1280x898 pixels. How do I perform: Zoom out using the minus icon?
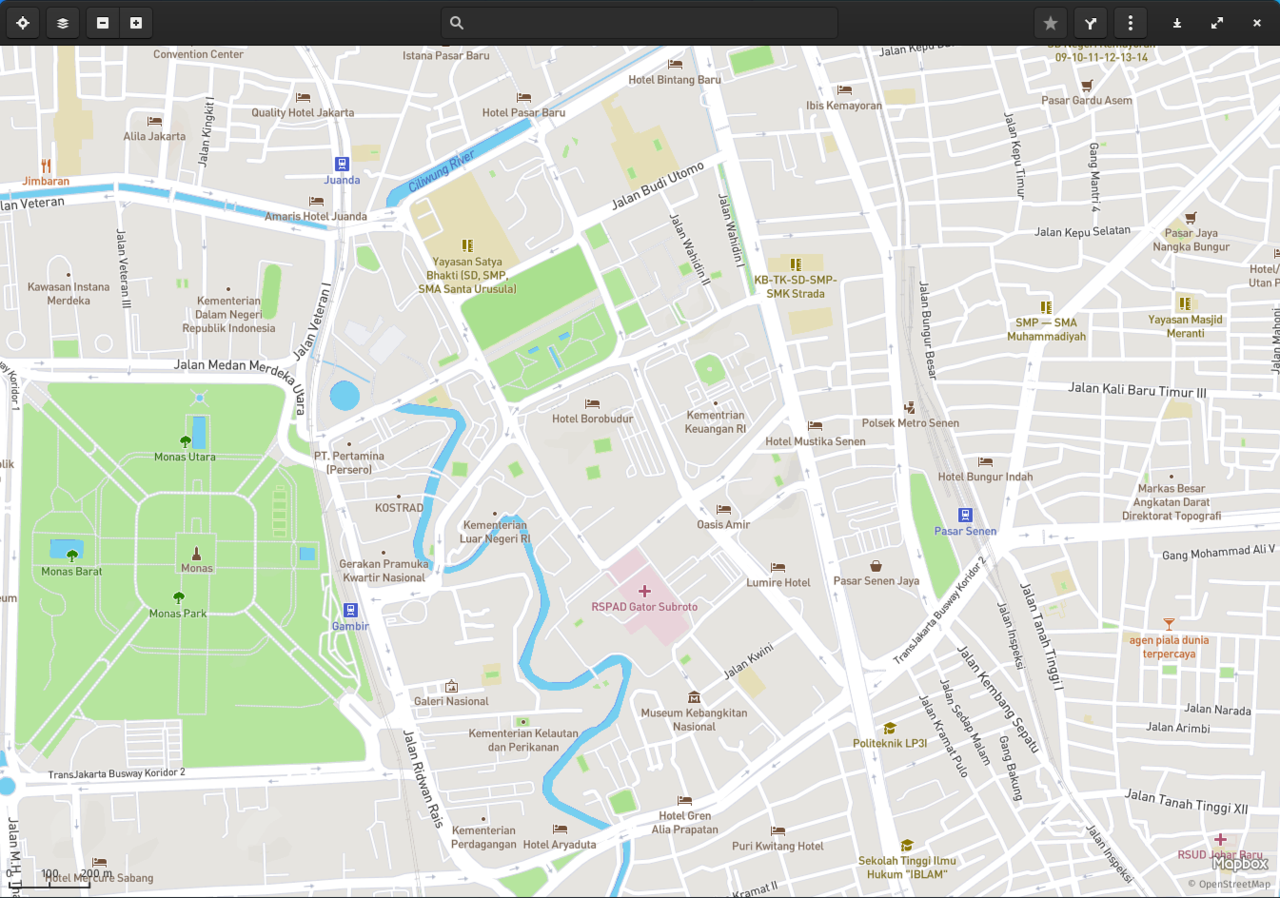pos(102,22)
